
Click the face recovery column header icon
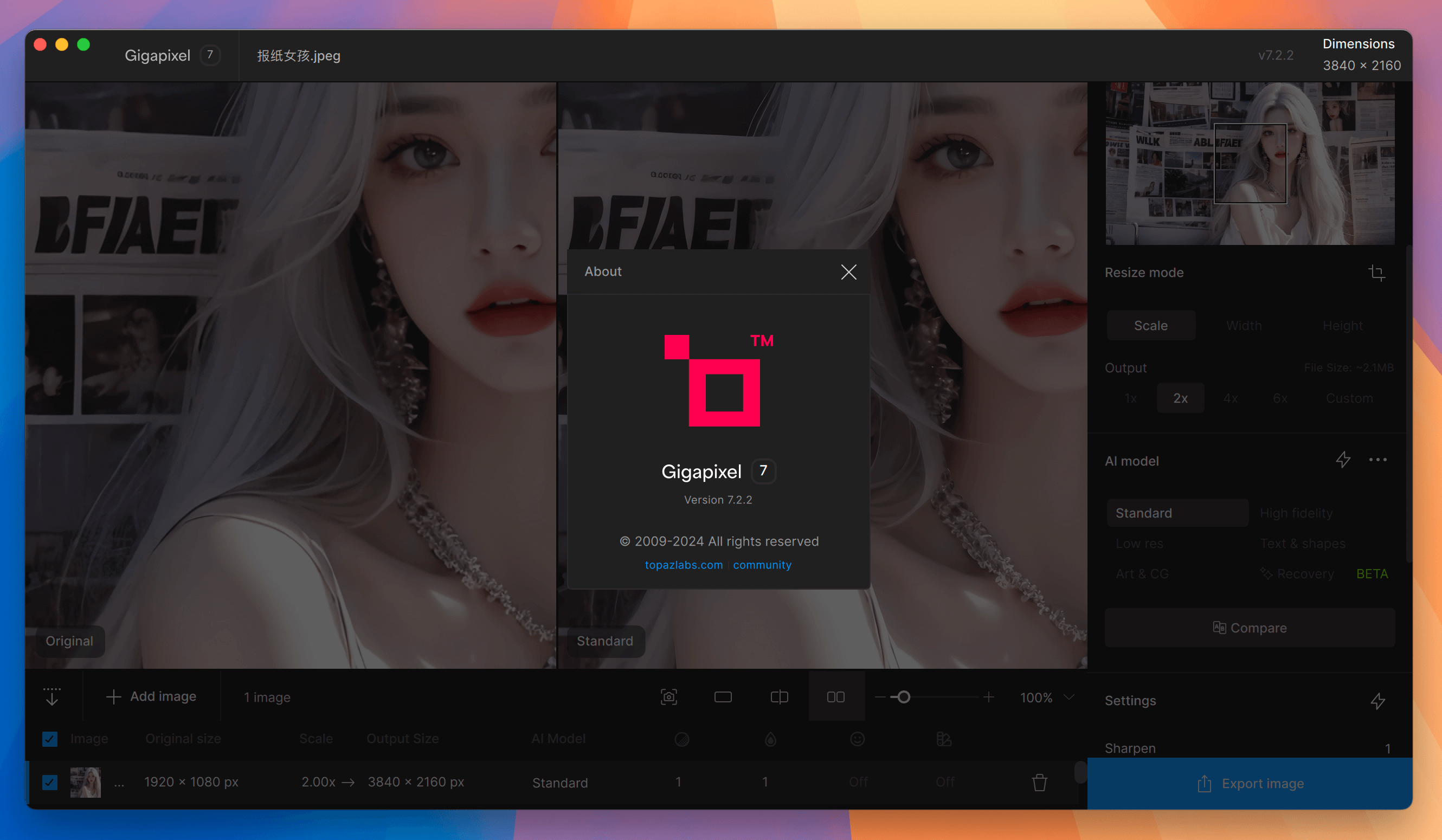coord(857,739)
